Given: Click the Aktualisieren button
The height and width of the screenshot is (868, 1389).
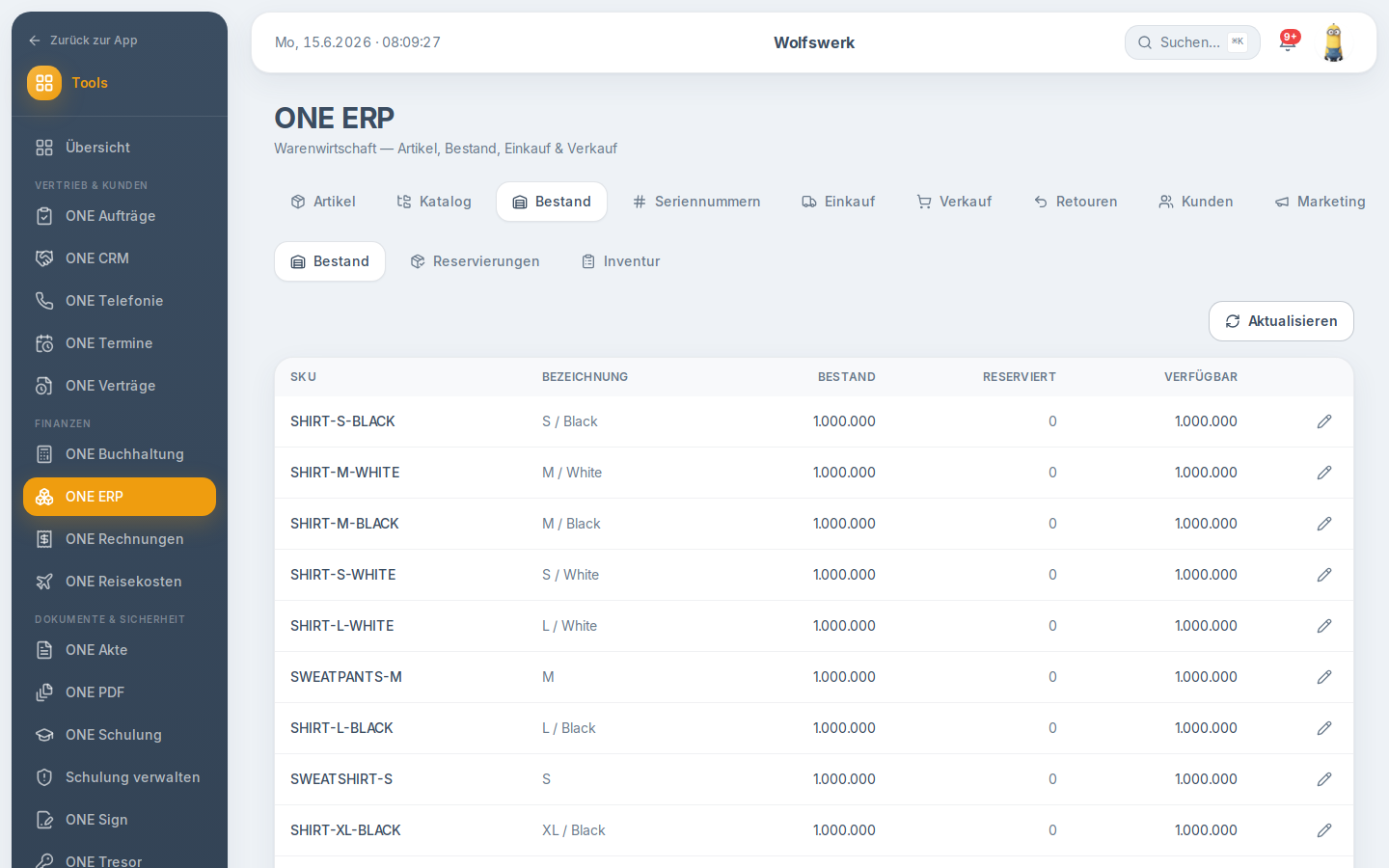Looking at the screenshot, I should click(x=1281, y=321).
